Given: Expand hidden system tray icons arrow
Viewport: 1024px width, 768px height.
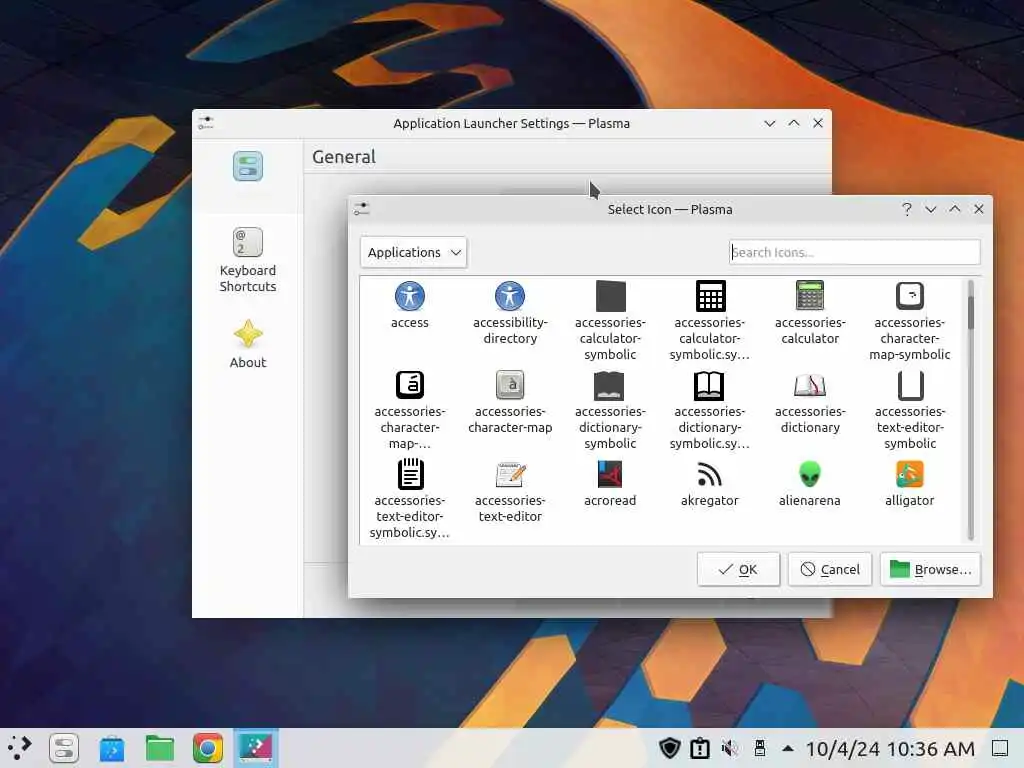Looking at the screenshot, I should click(788, 748).
